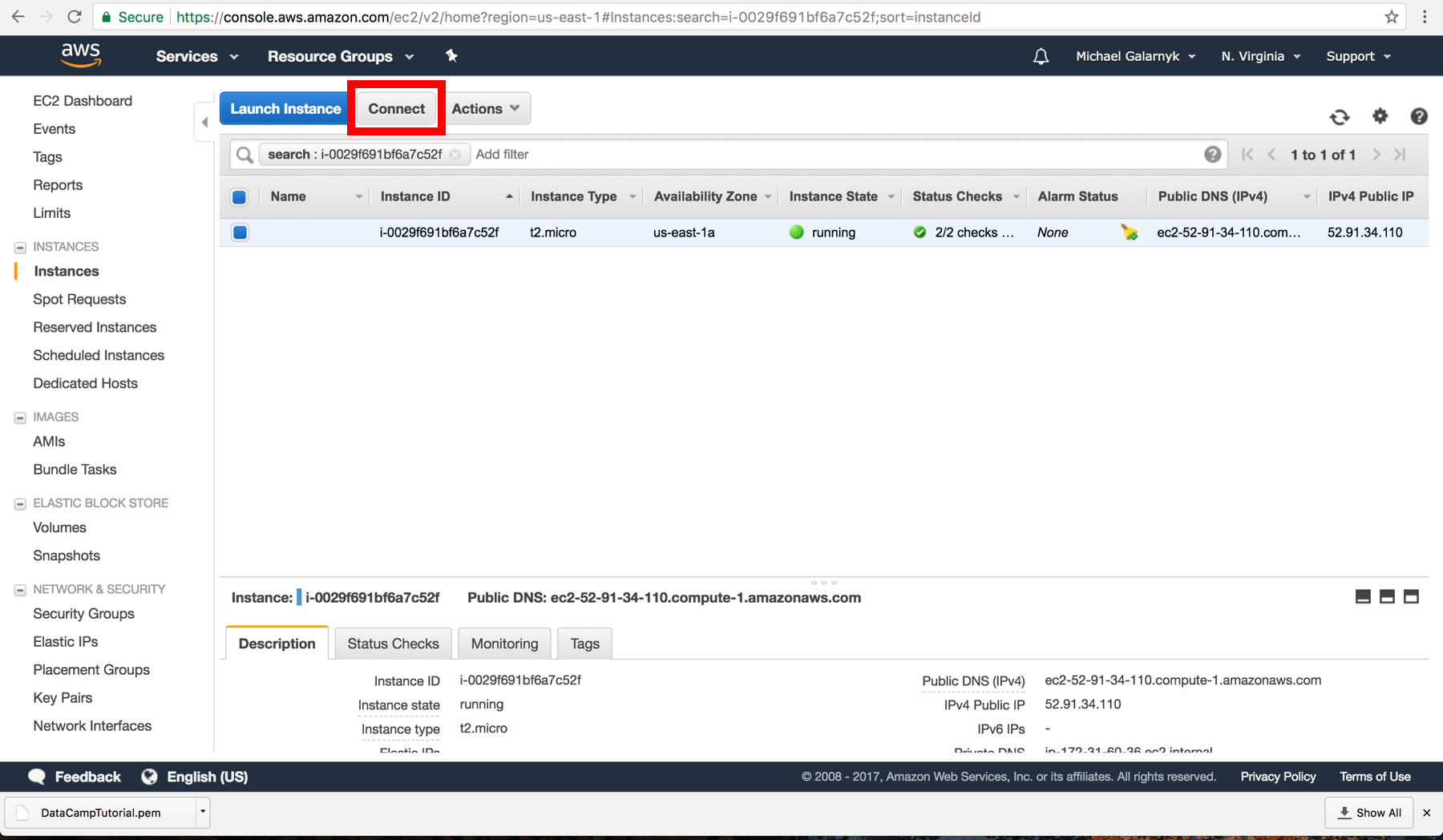The image size is (1443, 840).
Task: Jump to last page using double-arrow icon
Action: pyautogui.click(x=1400, y=155)
